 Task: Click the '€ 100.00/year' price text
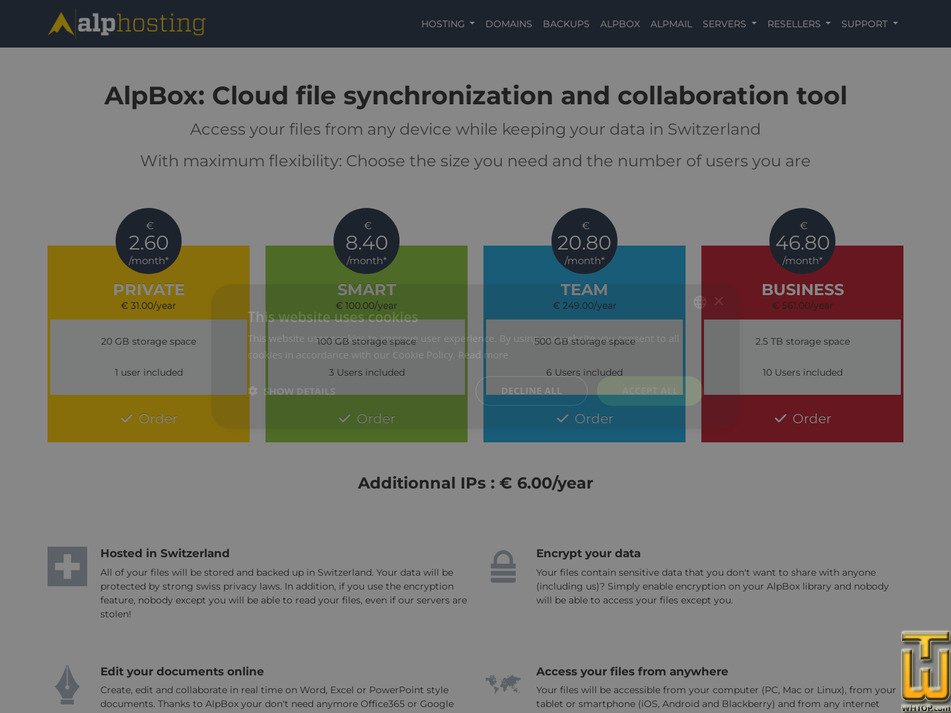366,306
